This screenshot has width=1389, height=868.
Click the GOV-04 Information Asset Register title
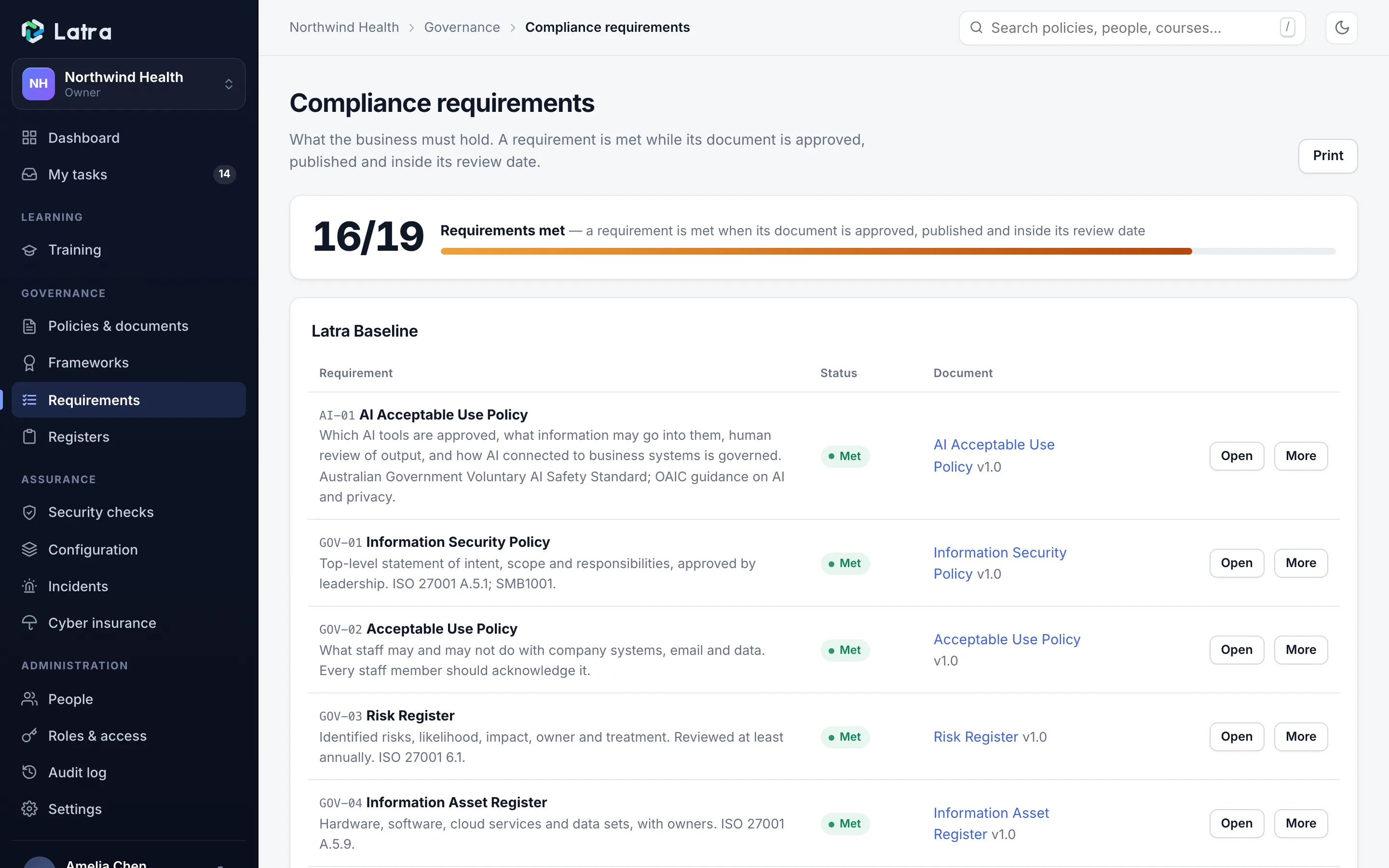456,802
